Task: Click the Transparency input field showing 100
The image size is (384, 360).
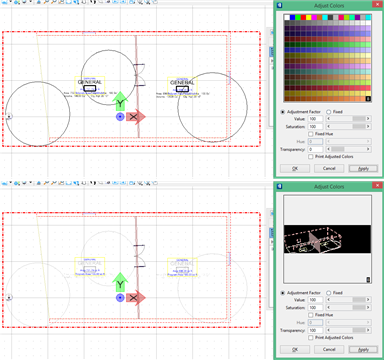Action: tap(315, 330)
